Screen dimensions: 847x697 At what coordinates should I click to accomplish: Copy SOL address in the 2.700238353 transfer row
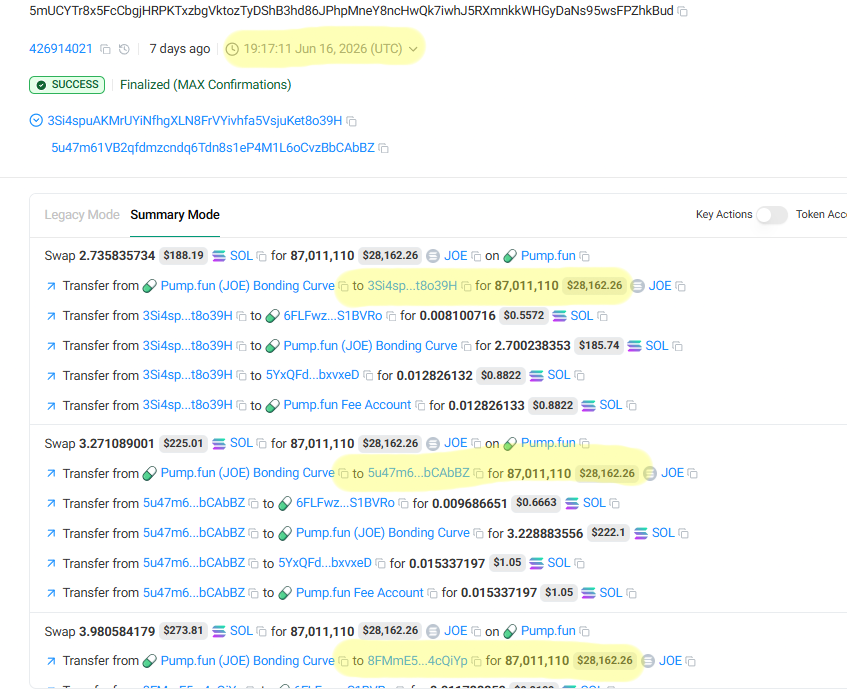[677, 346]
